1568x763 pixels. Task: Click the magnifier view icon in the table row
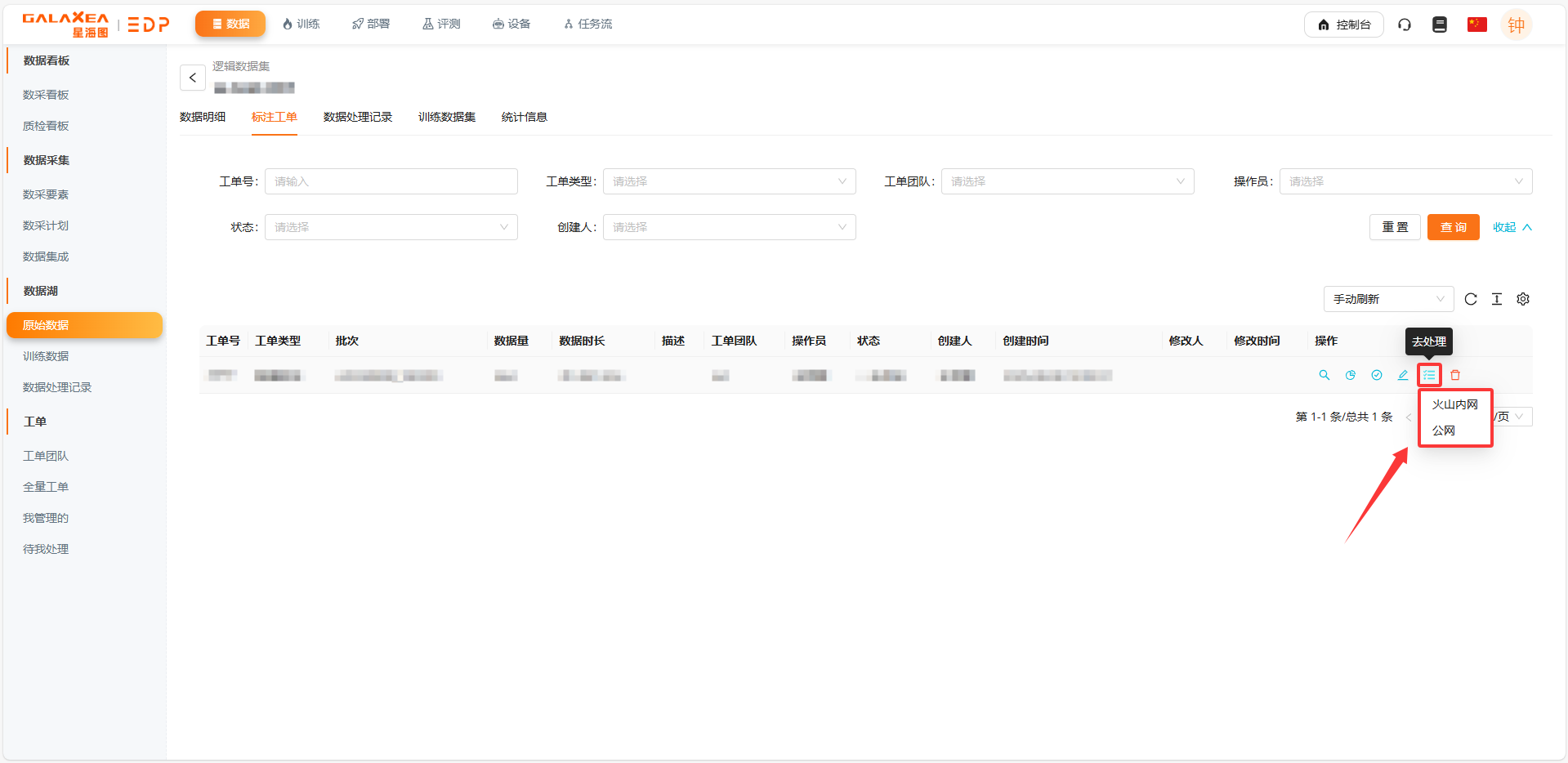(x=1324, y=375)
